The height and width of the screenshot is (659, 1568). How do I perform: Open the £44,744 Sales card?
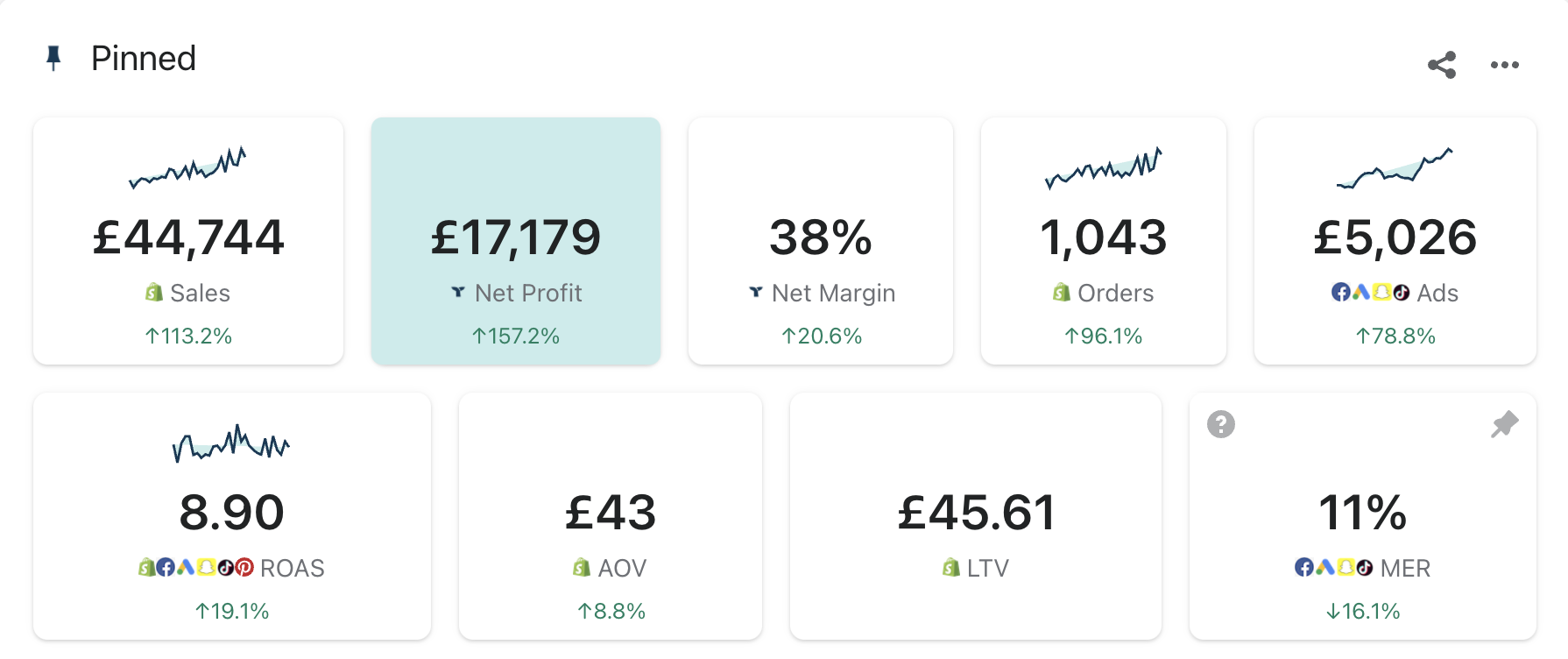tap(188, 238)
